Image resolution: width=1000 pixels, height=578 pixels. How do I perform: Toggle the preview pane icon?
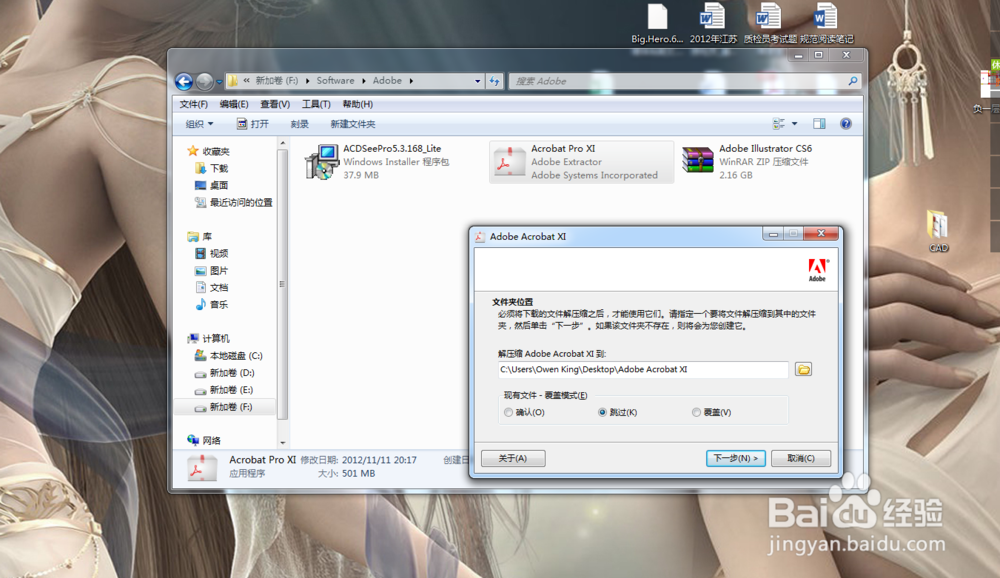[x=820, y=124]
